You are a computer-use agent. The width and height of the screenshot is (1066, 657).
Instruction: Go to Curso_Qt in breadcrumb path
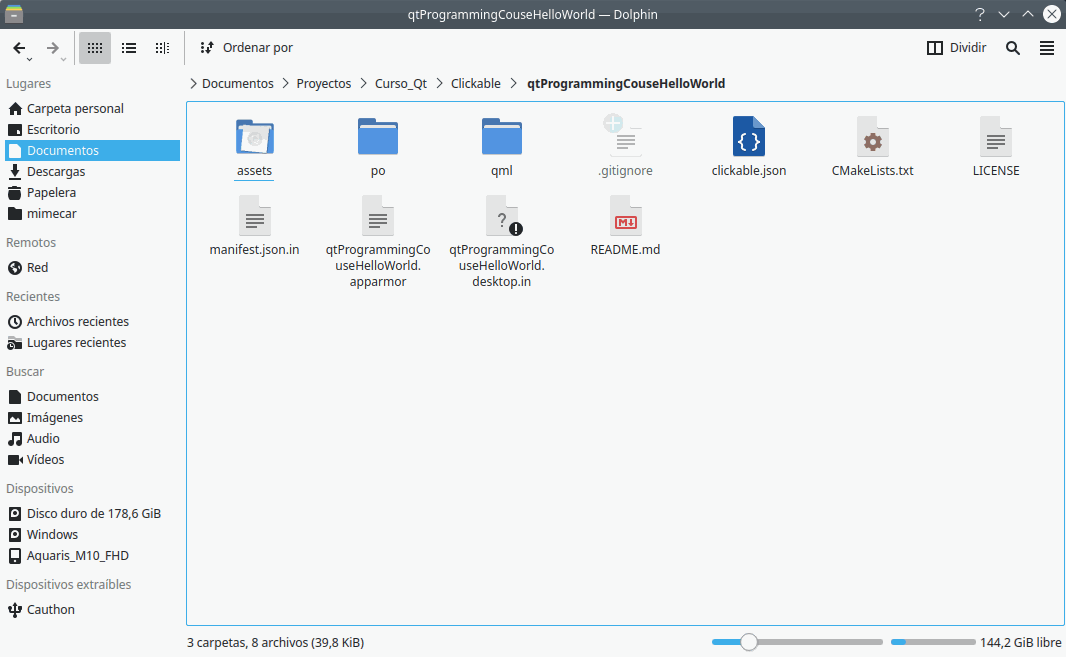(x=400, y=84)
